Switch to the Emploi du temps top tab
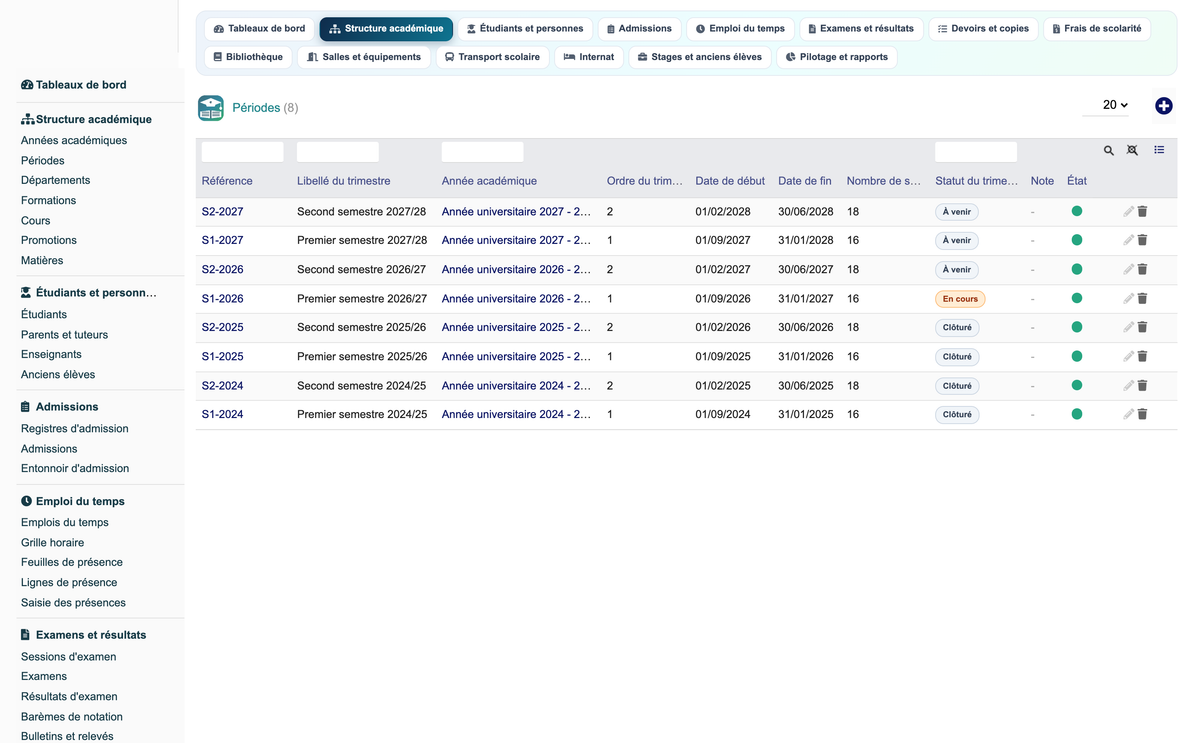 (x=740, y=29)
